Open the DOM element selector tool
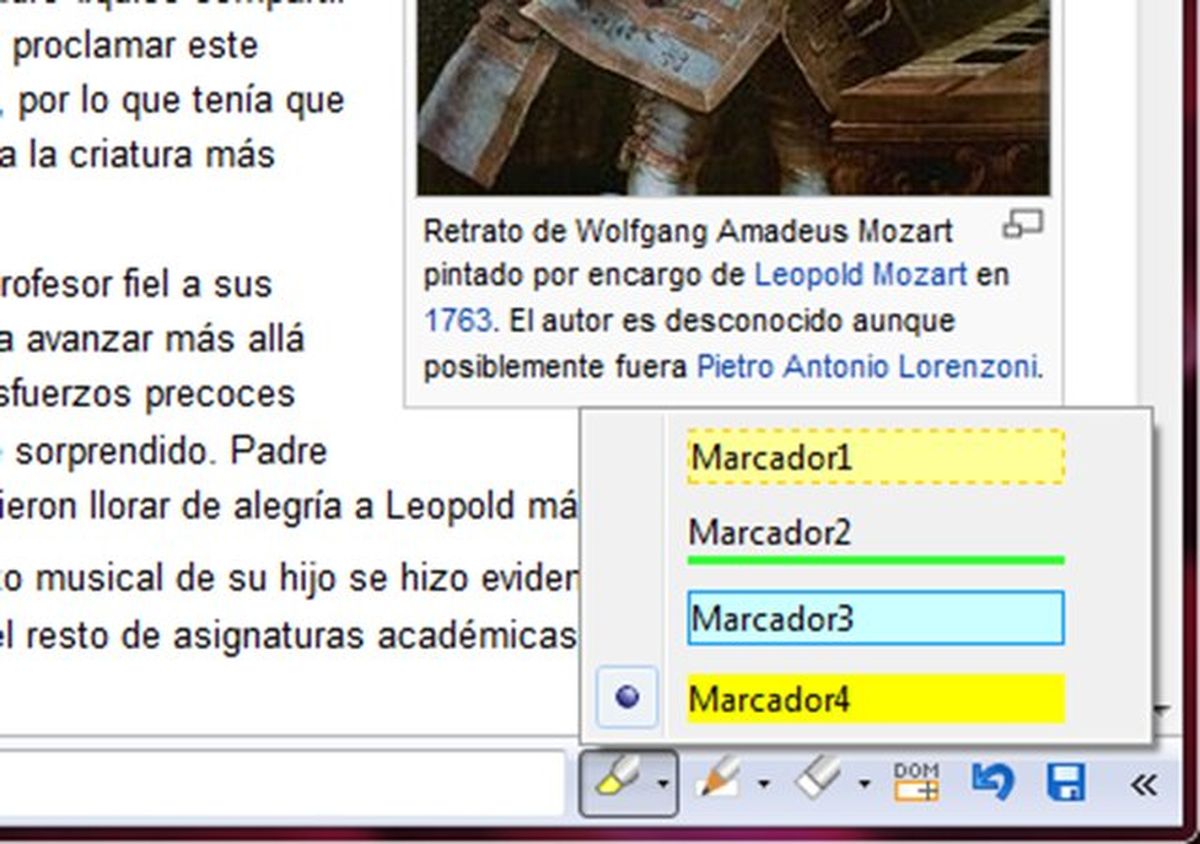This screenshot has height=844, width=1200. click(x=915, y=785)
